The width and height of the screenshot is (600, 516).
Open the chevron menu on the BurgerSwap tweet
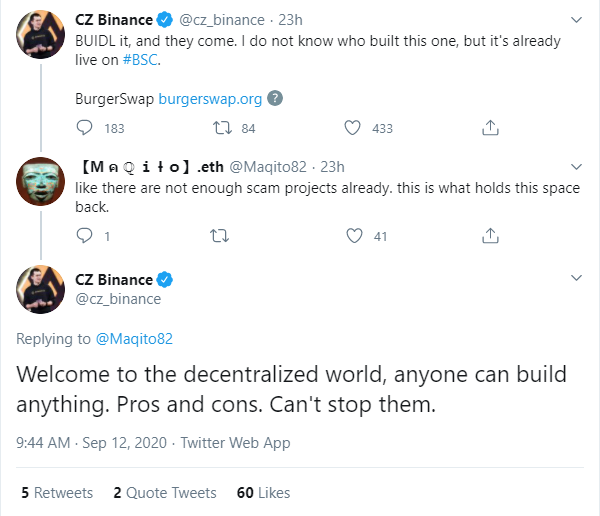click(x=575, y=18)
